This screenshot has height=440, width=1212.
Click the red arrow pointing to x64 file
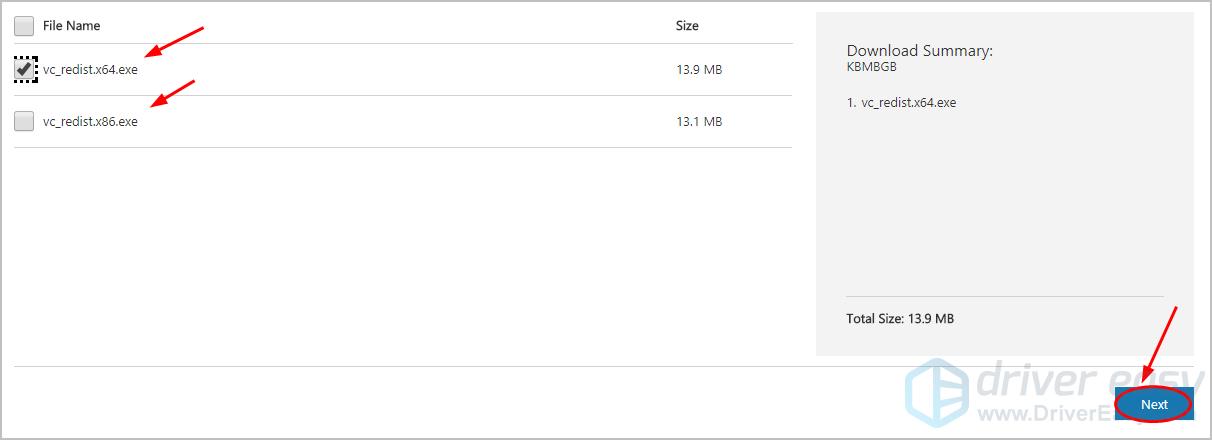click(x=174, y=42)
